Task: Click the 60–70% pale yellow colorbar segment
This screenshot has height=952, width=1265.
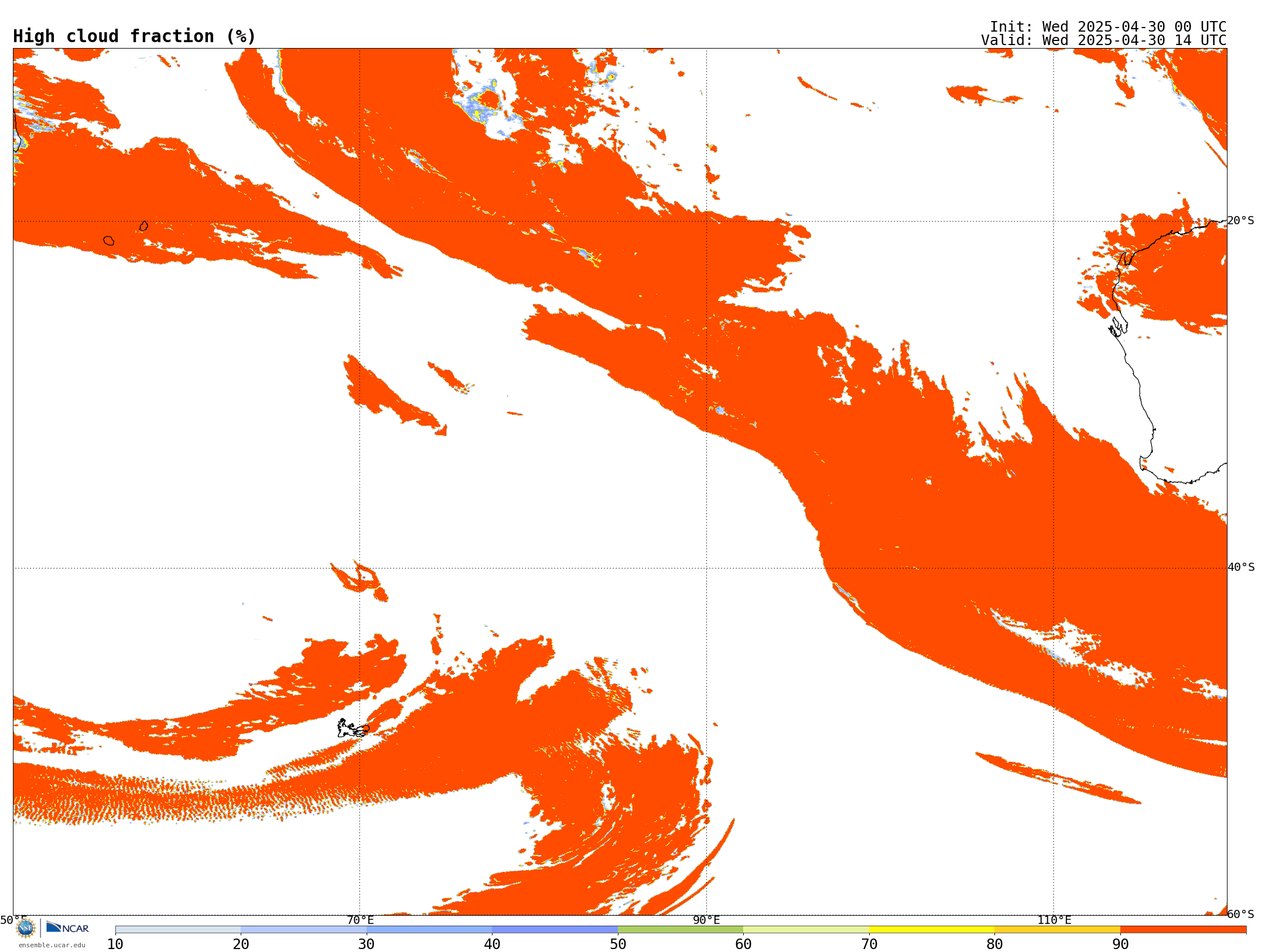Action: 806,930
